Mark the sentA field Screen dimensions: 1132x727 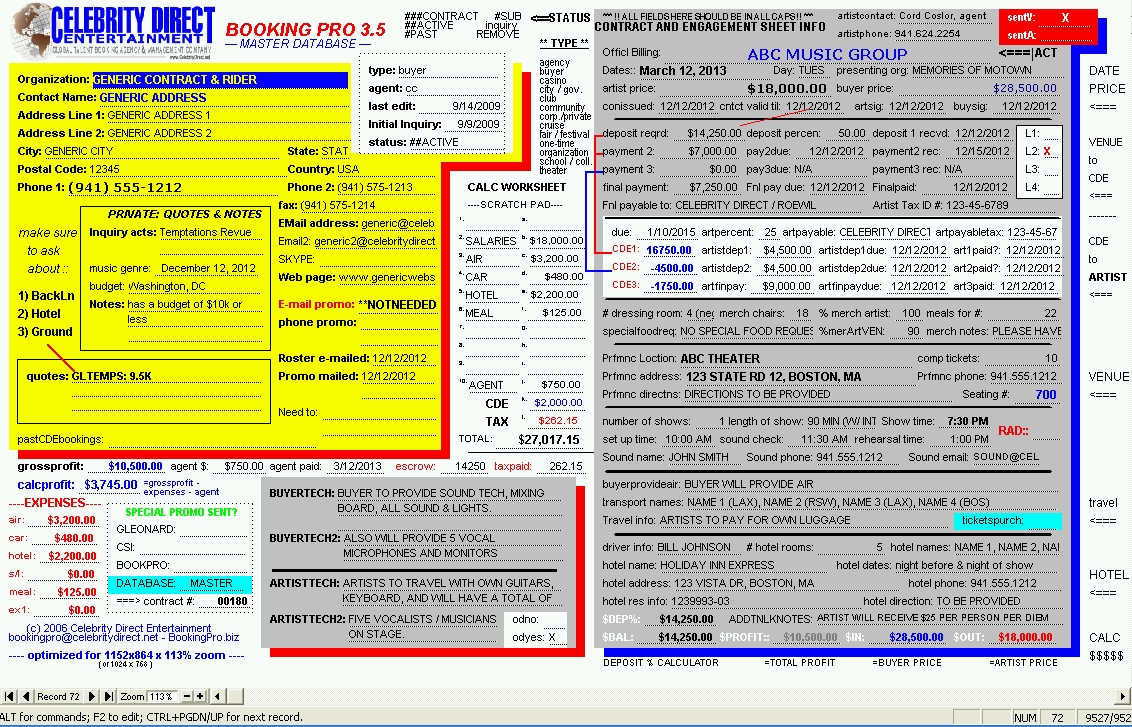tap(1065, 35)
